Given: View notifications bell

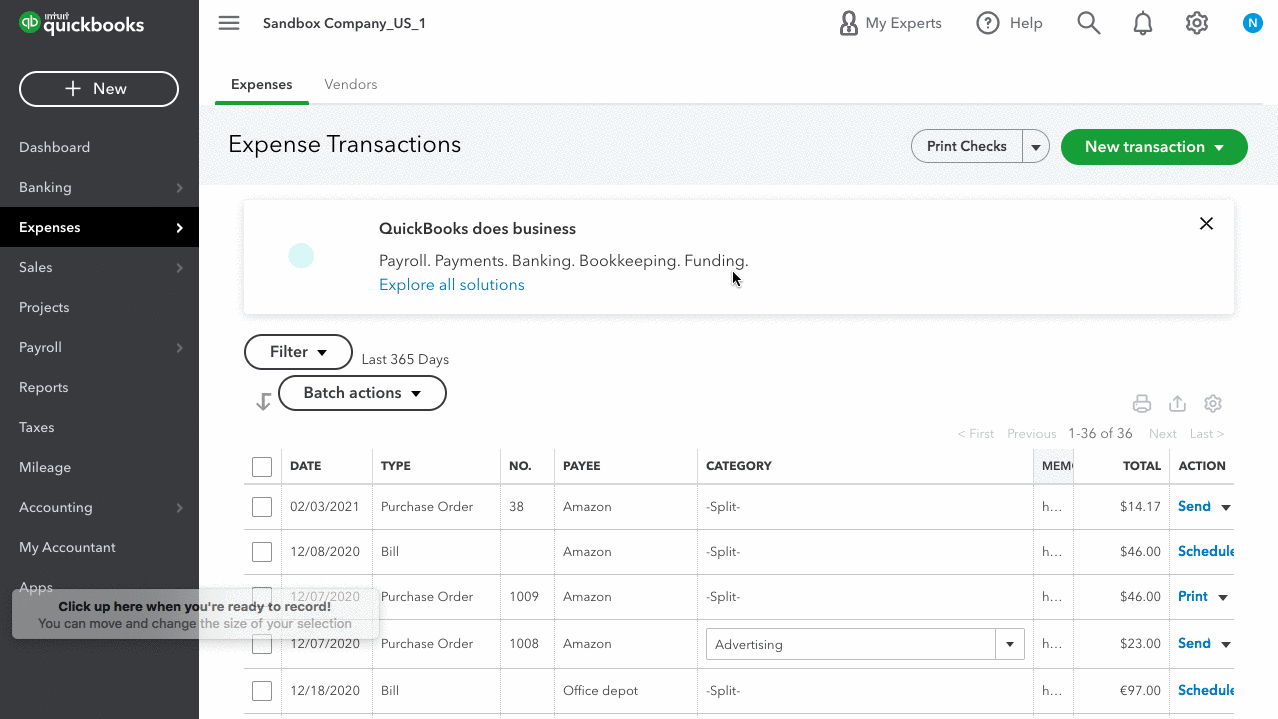Looking at the screenshot, I should 1143,23.
